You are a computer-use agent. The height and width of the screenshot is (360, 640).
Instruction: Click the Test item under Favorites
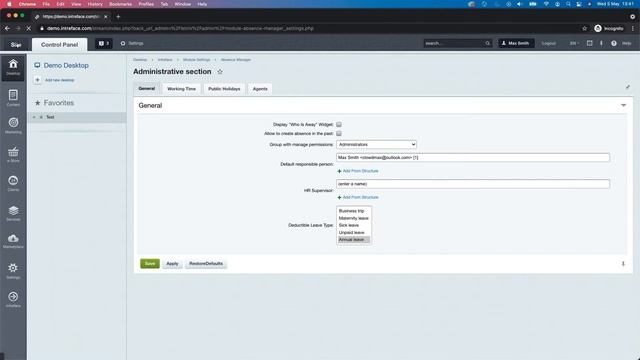tap(50, 117)
